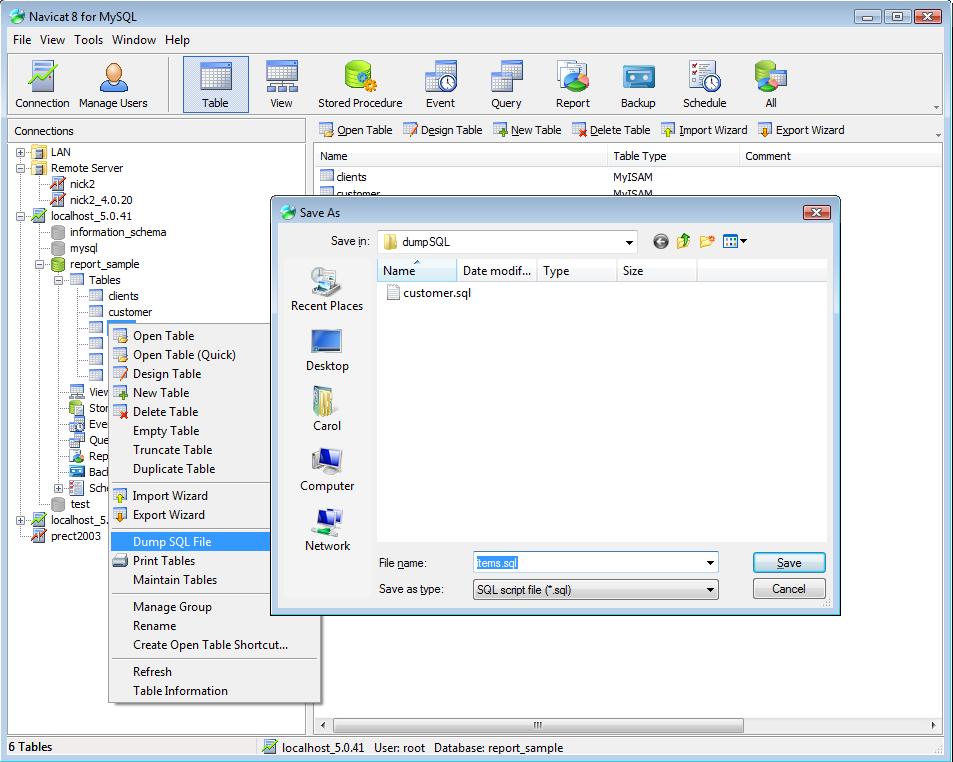Screen dimensions: 953x762
Task: Open the Tools menu
Action: click(88, 40)
